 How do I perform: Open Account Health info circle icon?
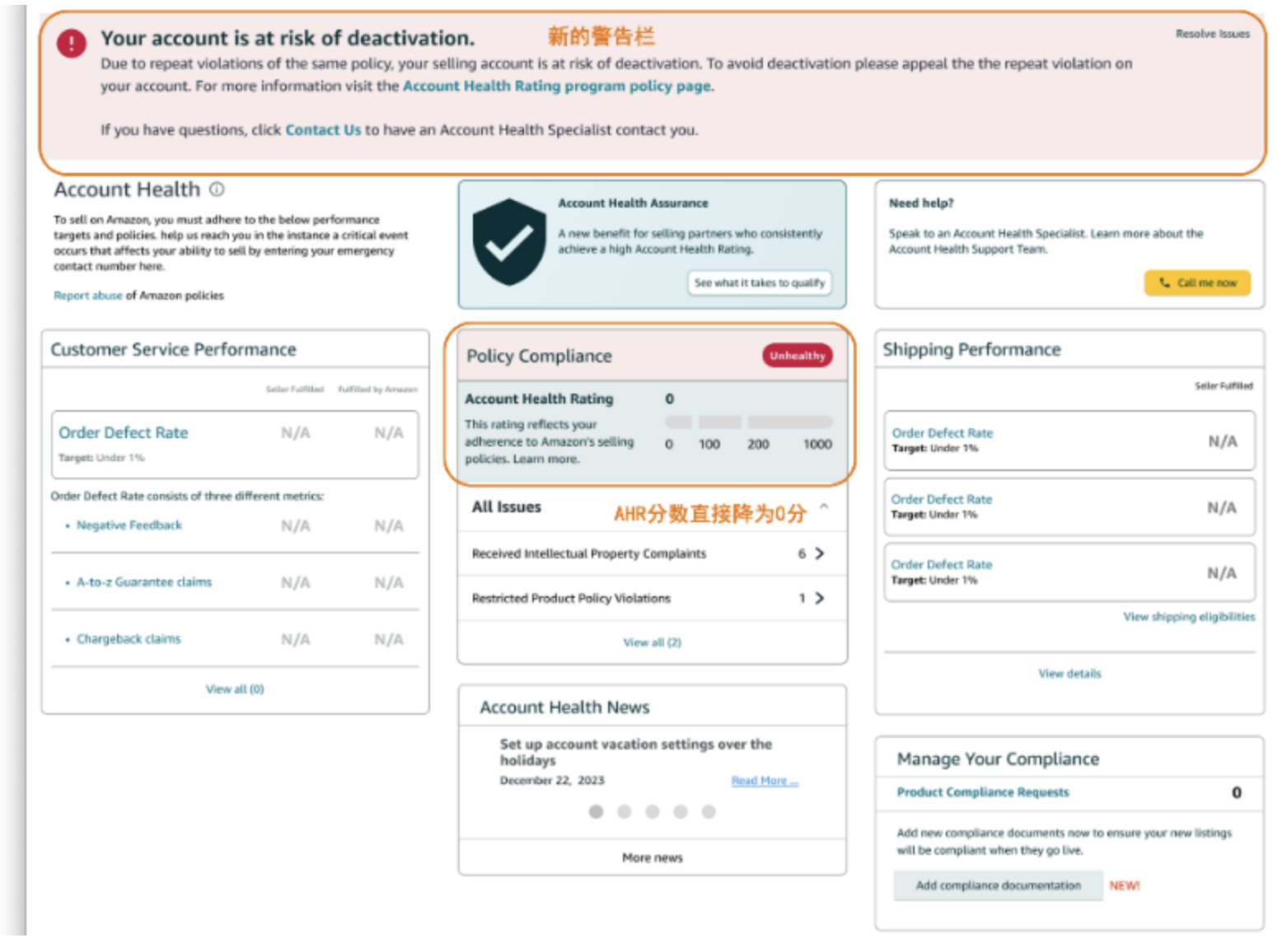pyautogui.click(x=217, y=189)
